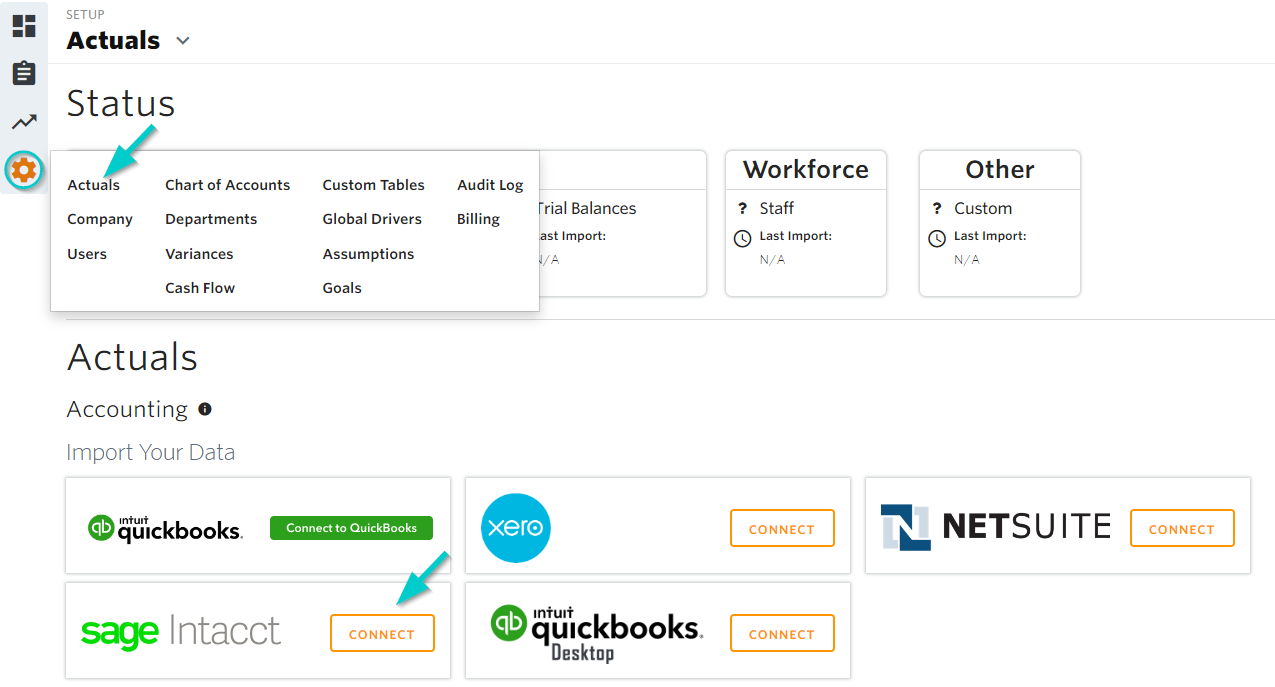This screenshot has width=1275, height=687.
Task: Click the NetSuite logo
Action: (x=995, y=527)
